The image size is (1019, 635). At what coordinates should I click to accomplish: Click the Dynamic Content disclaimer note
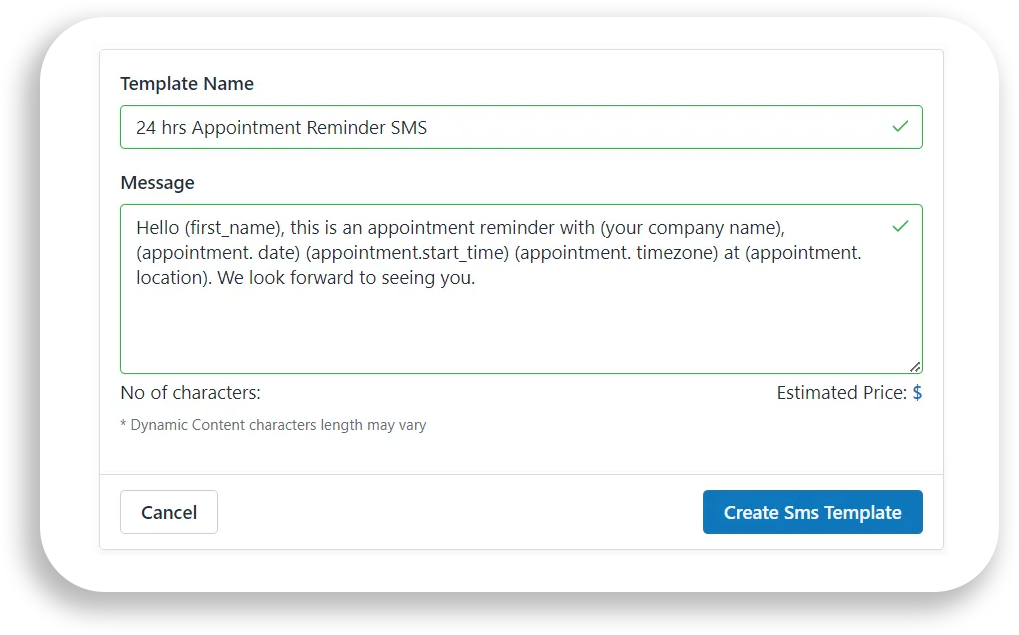tap(272, 424)
